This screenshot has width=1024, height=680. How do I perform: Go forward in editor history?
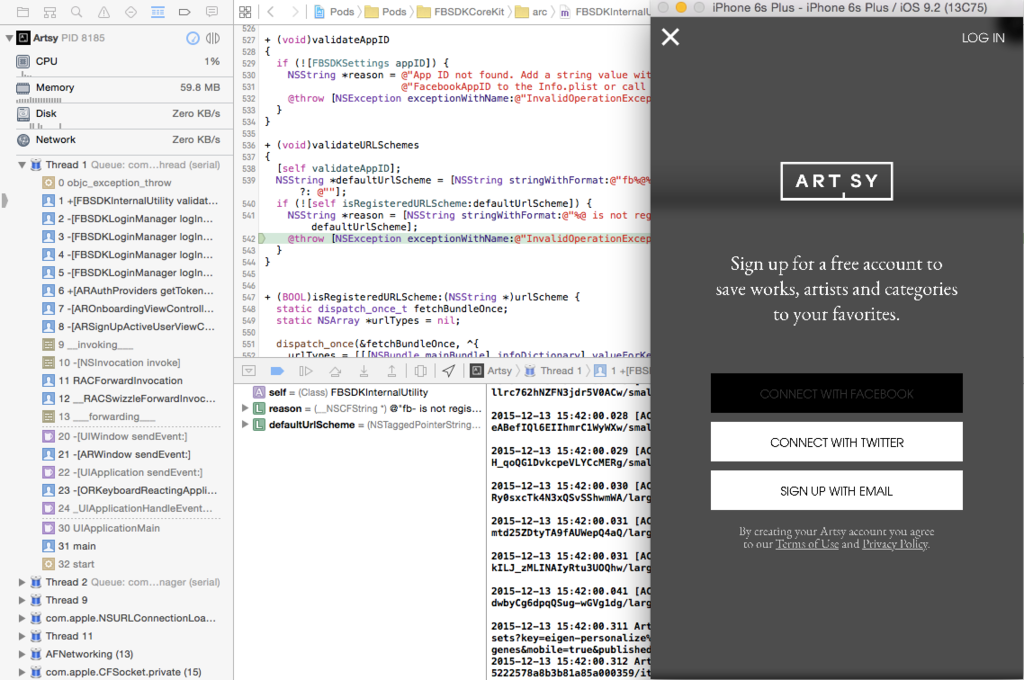pos(295,12)
